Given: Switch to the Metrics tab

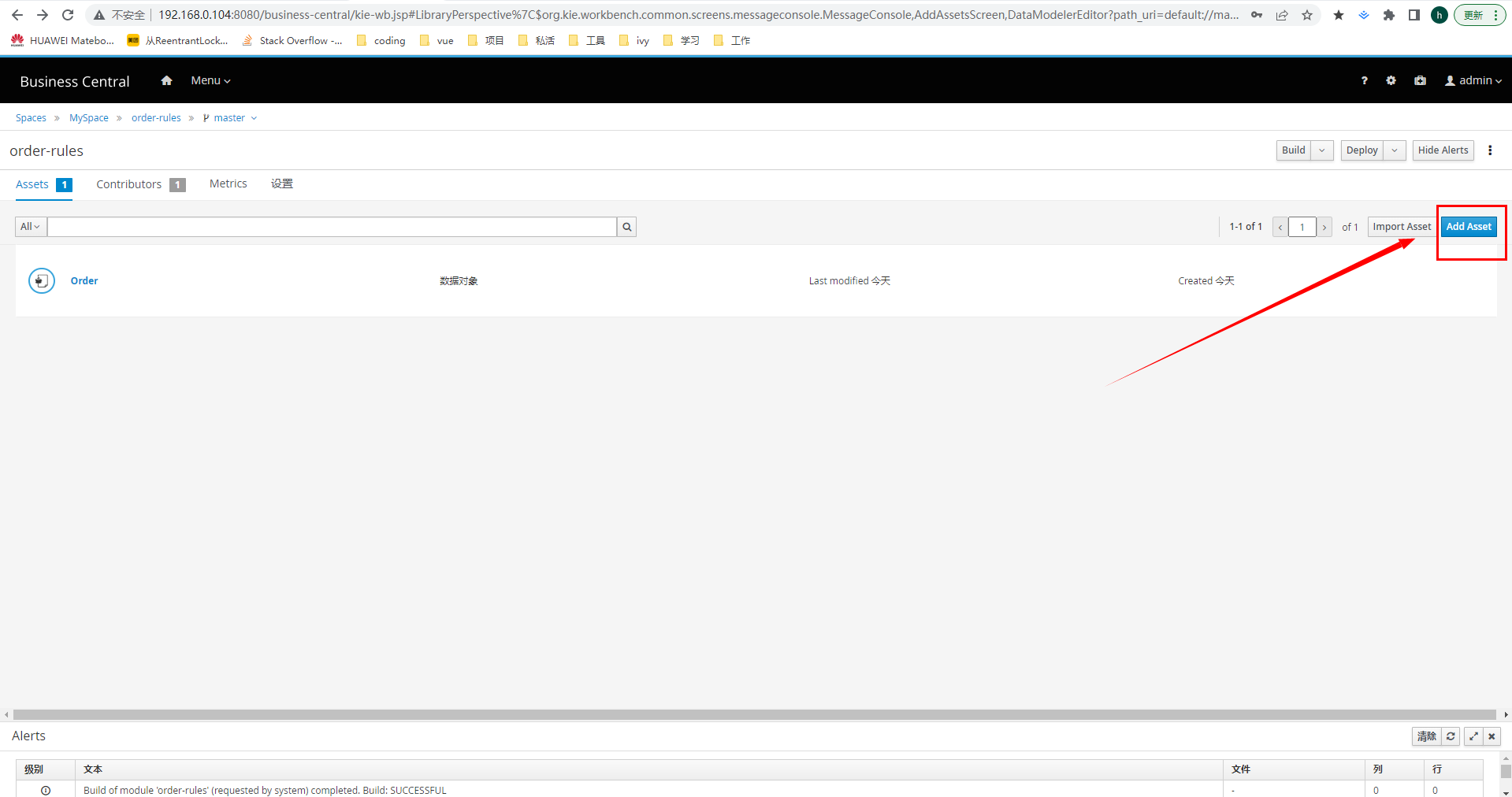Looking at the screenshot, I should click(x=228, y=183).
